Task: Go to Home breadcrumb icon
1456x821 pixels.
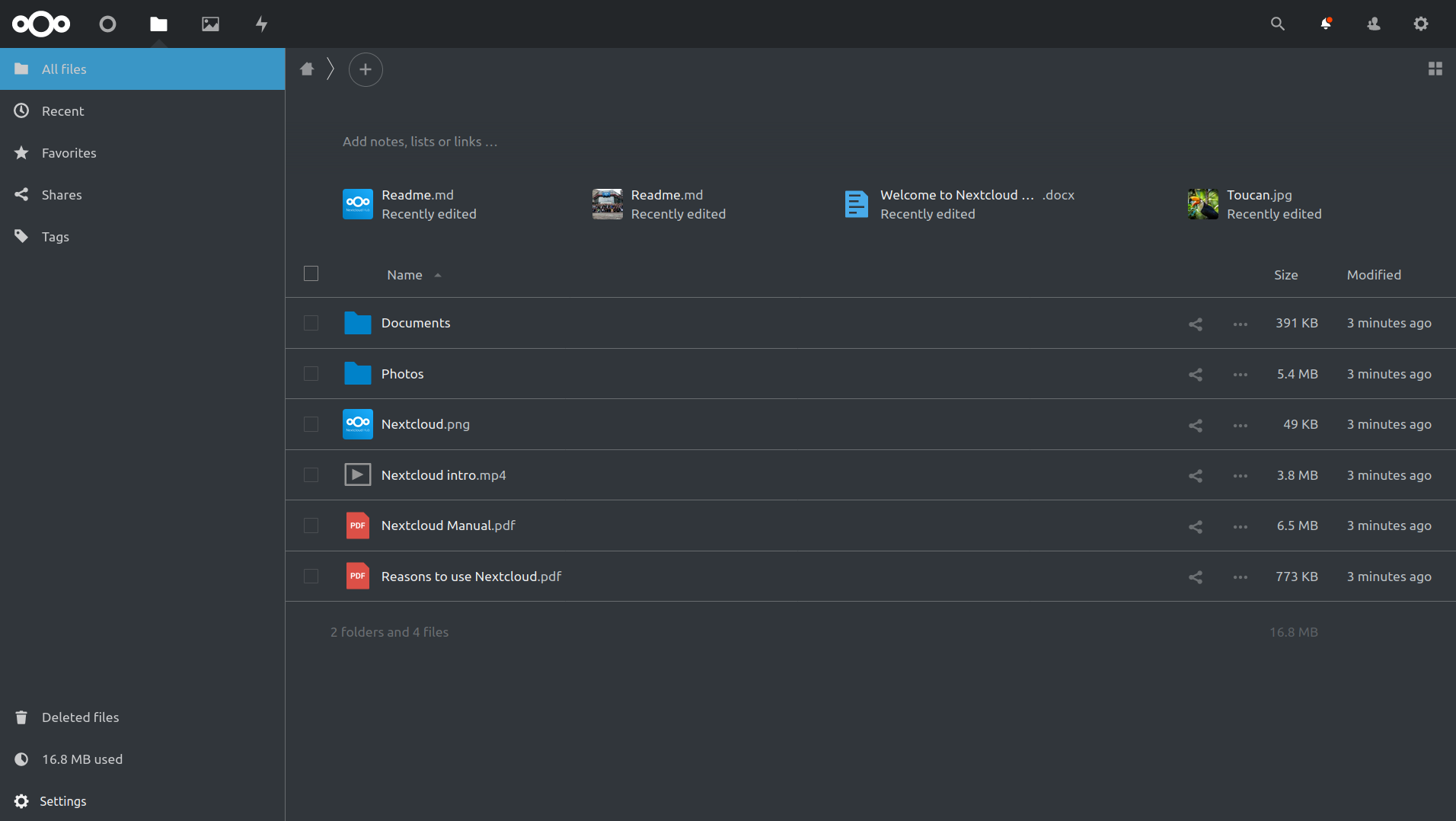Action: tap(307, 69)
